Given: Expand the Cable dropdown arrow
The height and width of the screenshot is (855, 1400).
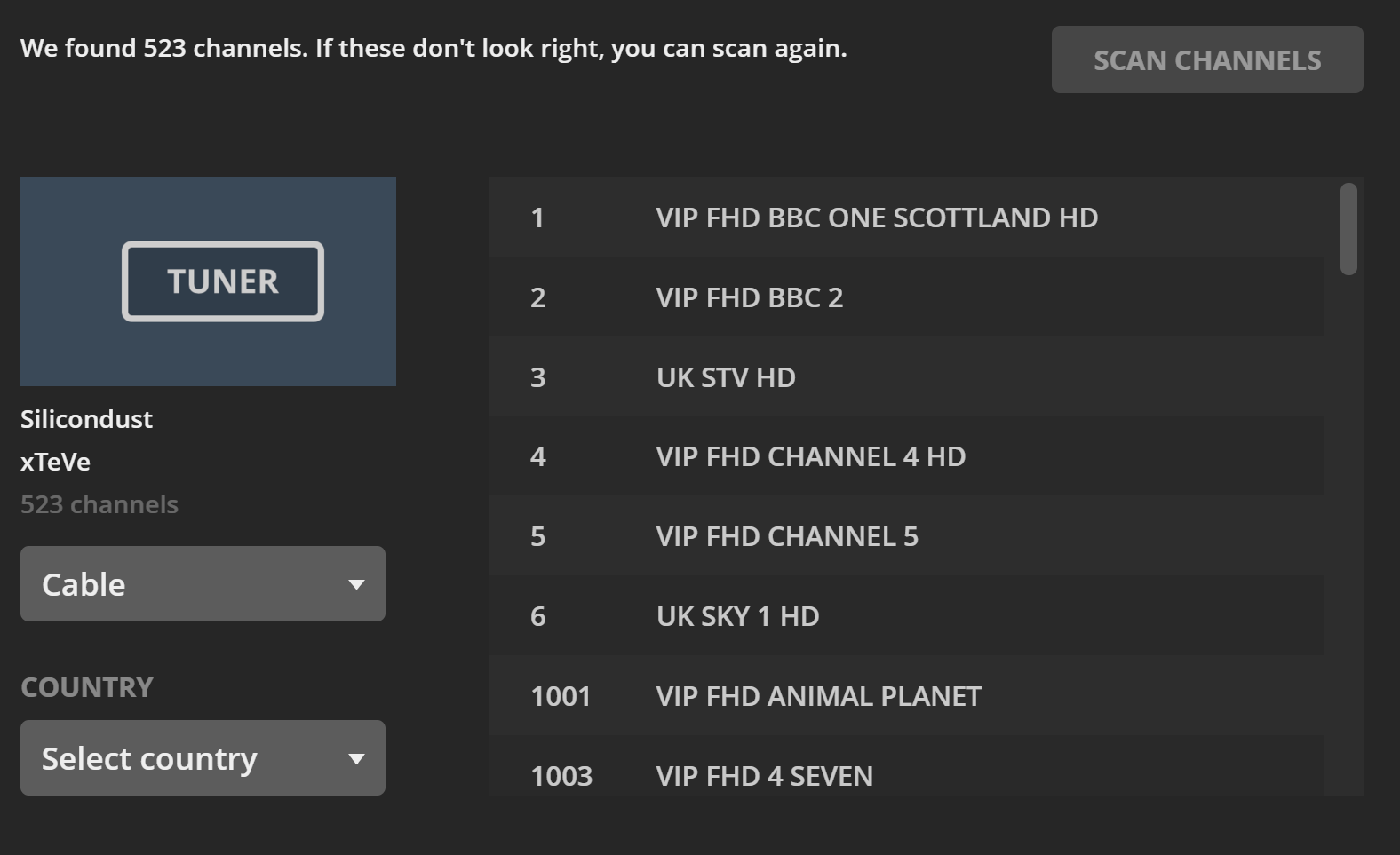Looking at the screenshot, I should (x=357, y=583).
